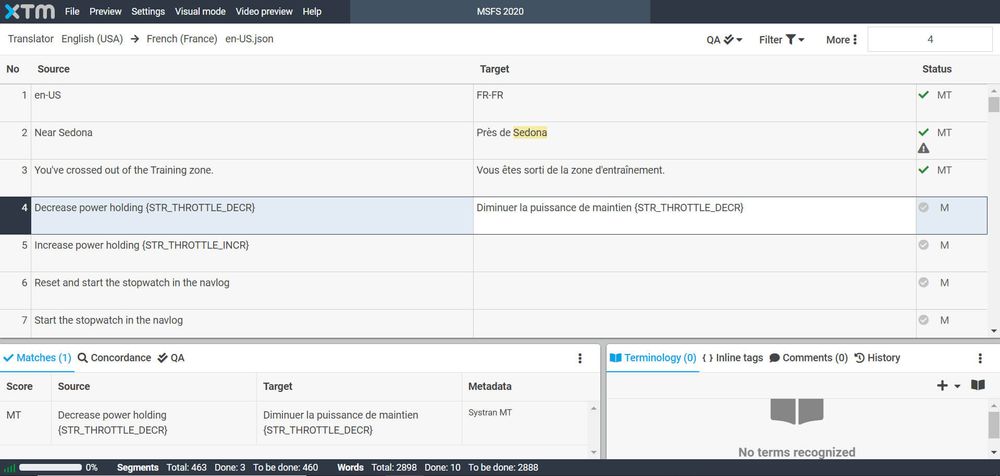Screen dimensions: 1000x476
Task: Click the MT match target text
Action: click(x=341, y=422)
